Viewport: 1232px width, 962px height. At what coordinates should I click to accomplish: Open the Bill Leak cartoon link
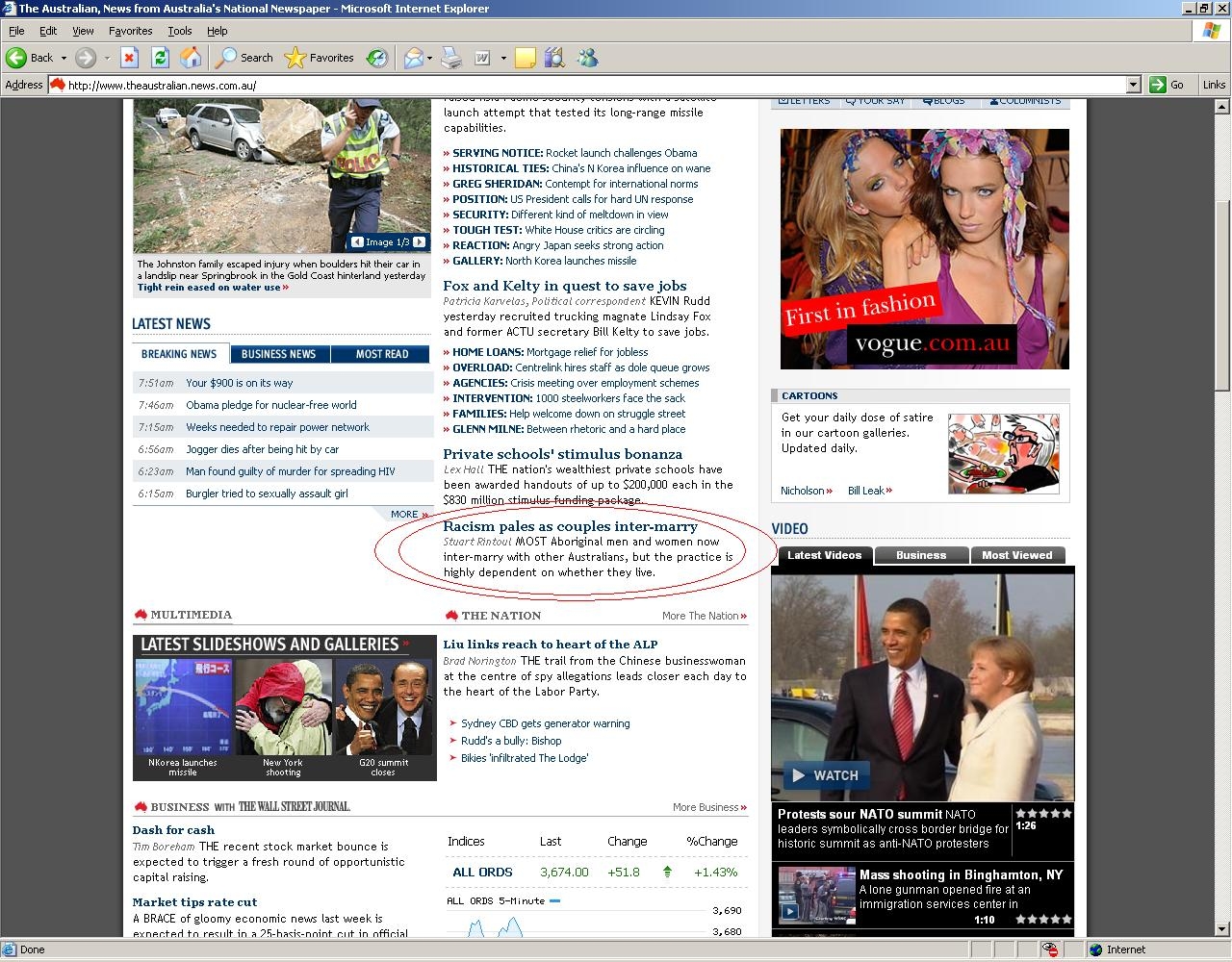click(869, 491)
